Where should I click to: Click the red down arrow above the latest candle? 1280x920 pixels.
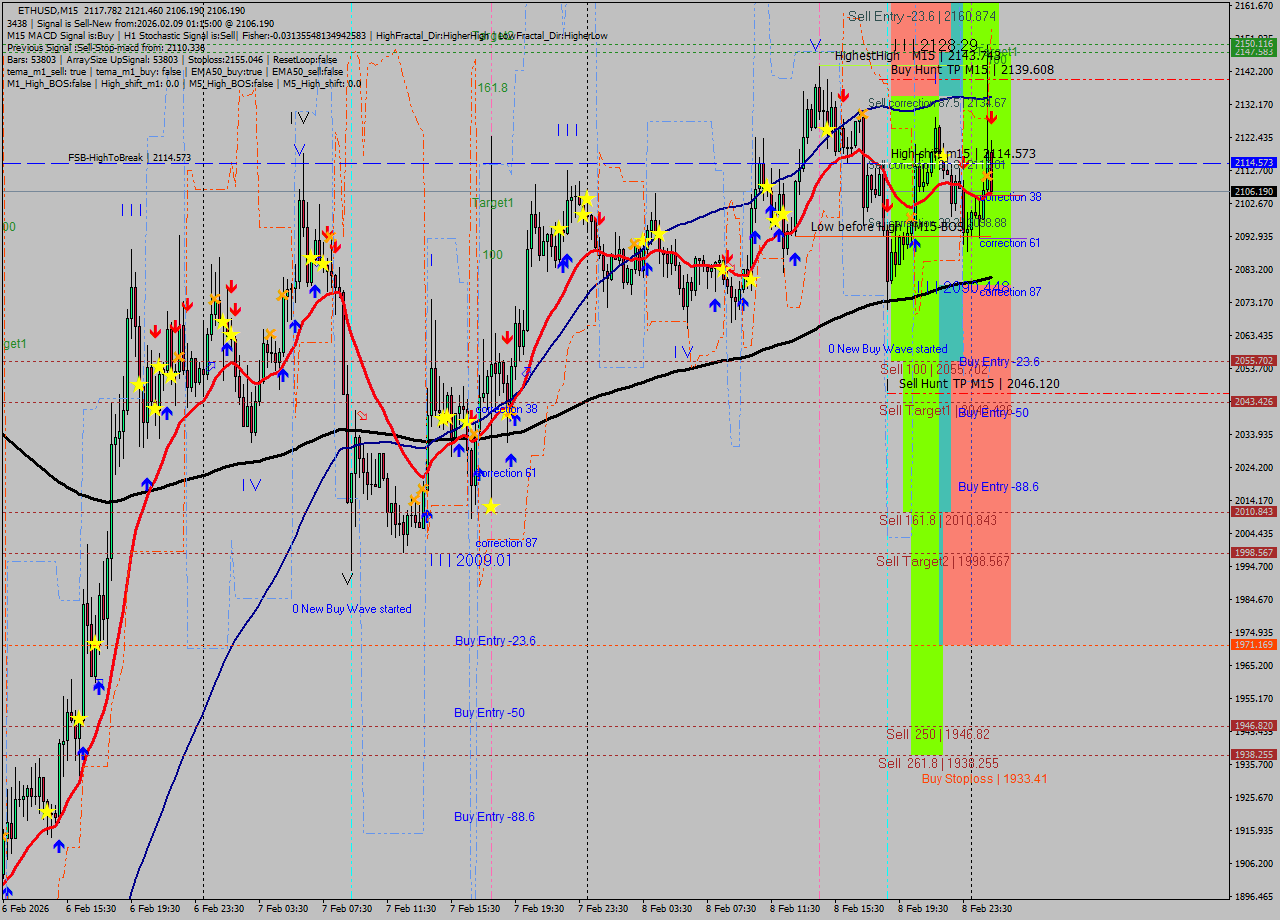[991, 118]
